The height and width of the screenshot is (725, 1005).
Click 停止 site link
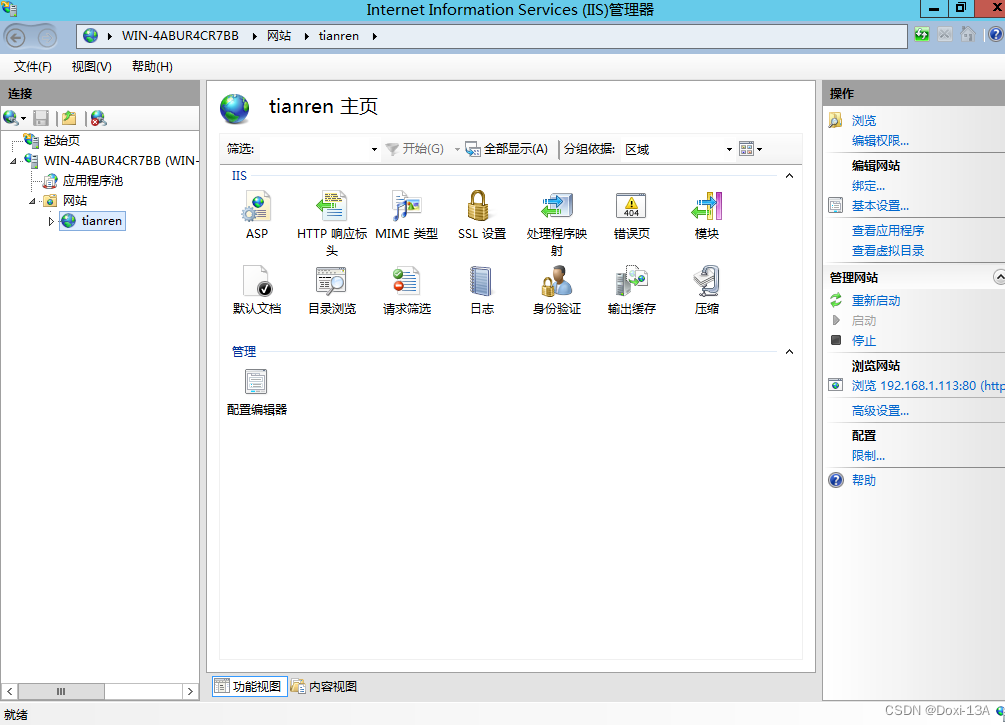(x=863, y=340)
